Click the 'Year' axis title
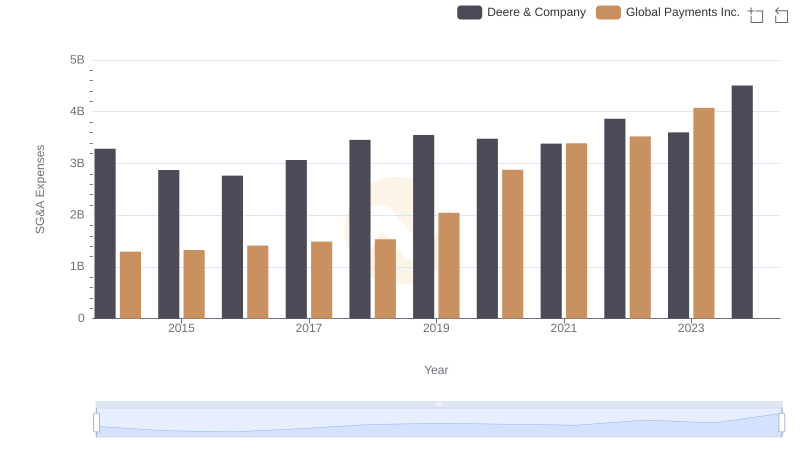The width and height of the screenshot is (800, 461). point(436,370)
